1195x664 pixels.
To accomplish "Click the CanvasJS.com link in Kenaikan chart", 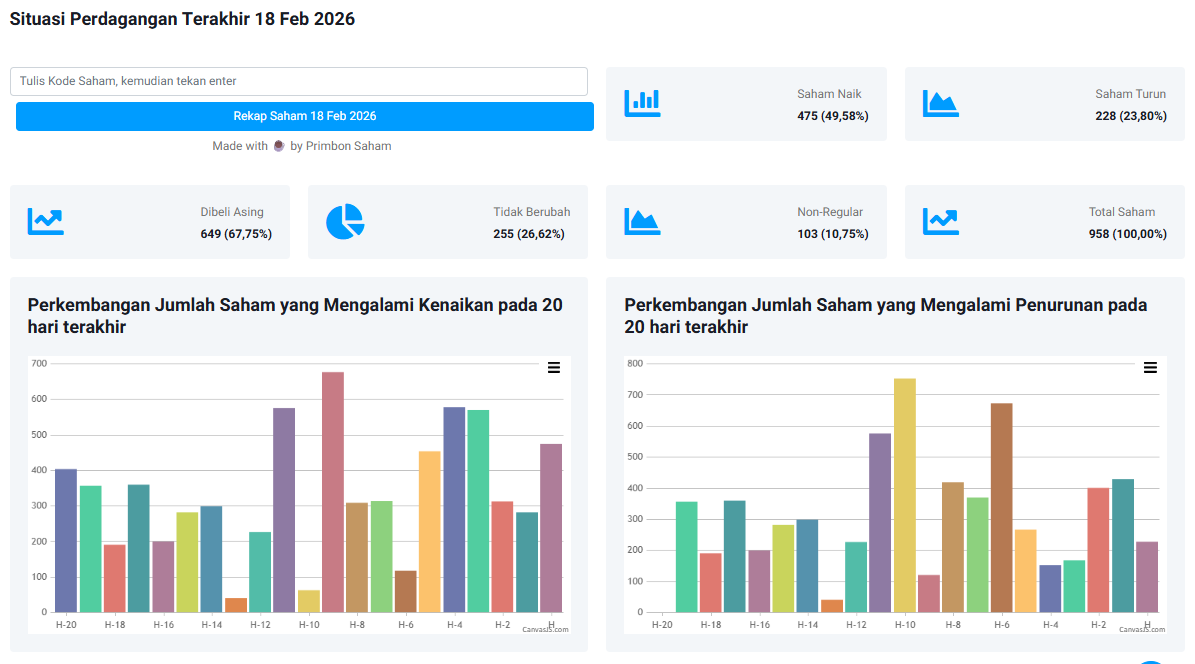I will [545, 629].
